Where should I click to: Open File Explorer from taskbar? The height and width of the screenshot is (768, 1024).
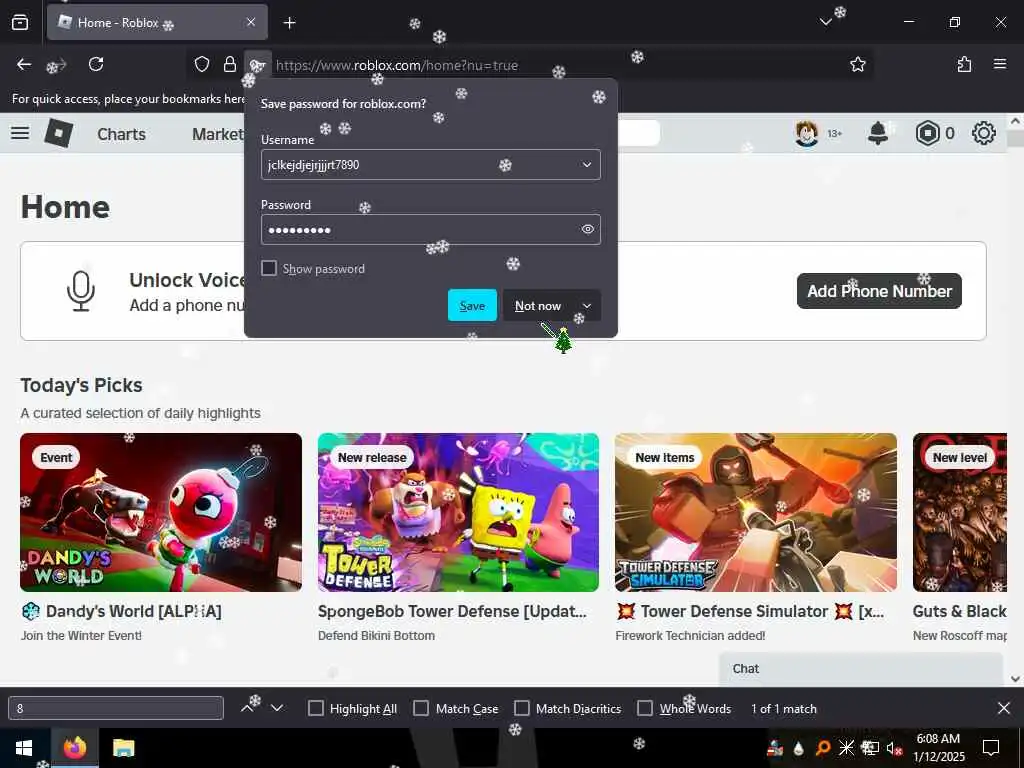[x=123, y=748]
